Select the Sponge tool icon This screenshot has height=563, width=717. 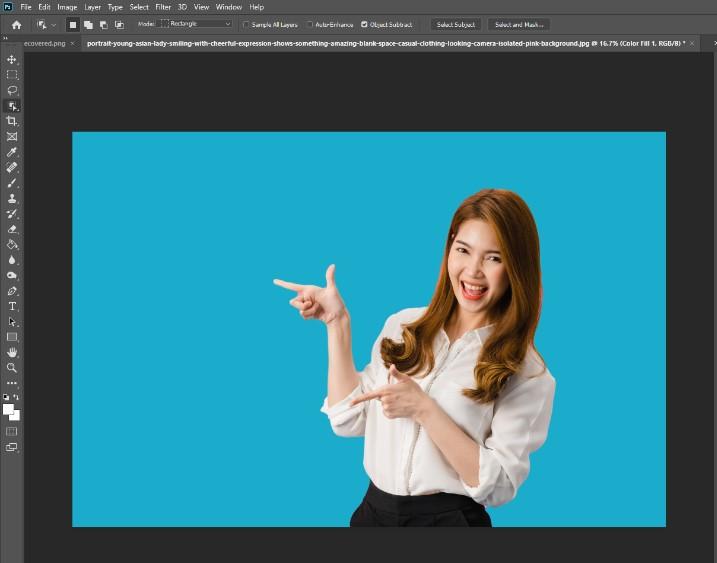coord(12,275)
